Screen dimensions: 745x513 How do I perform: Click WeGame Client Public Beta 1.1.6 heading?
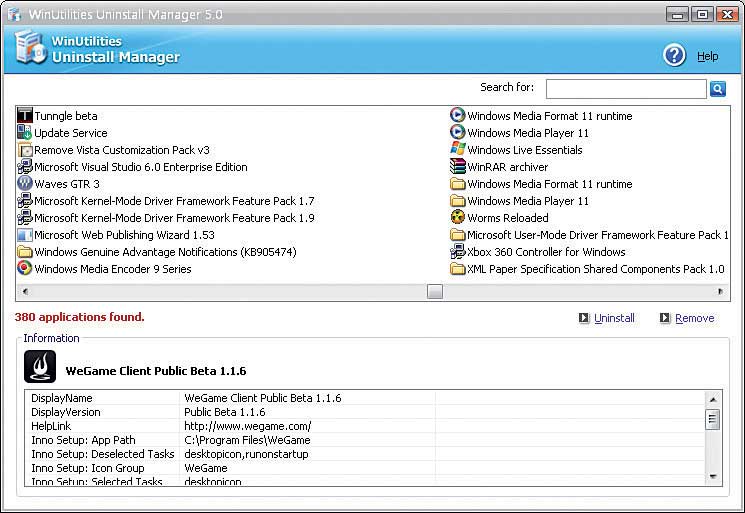[x=156, y=371]
